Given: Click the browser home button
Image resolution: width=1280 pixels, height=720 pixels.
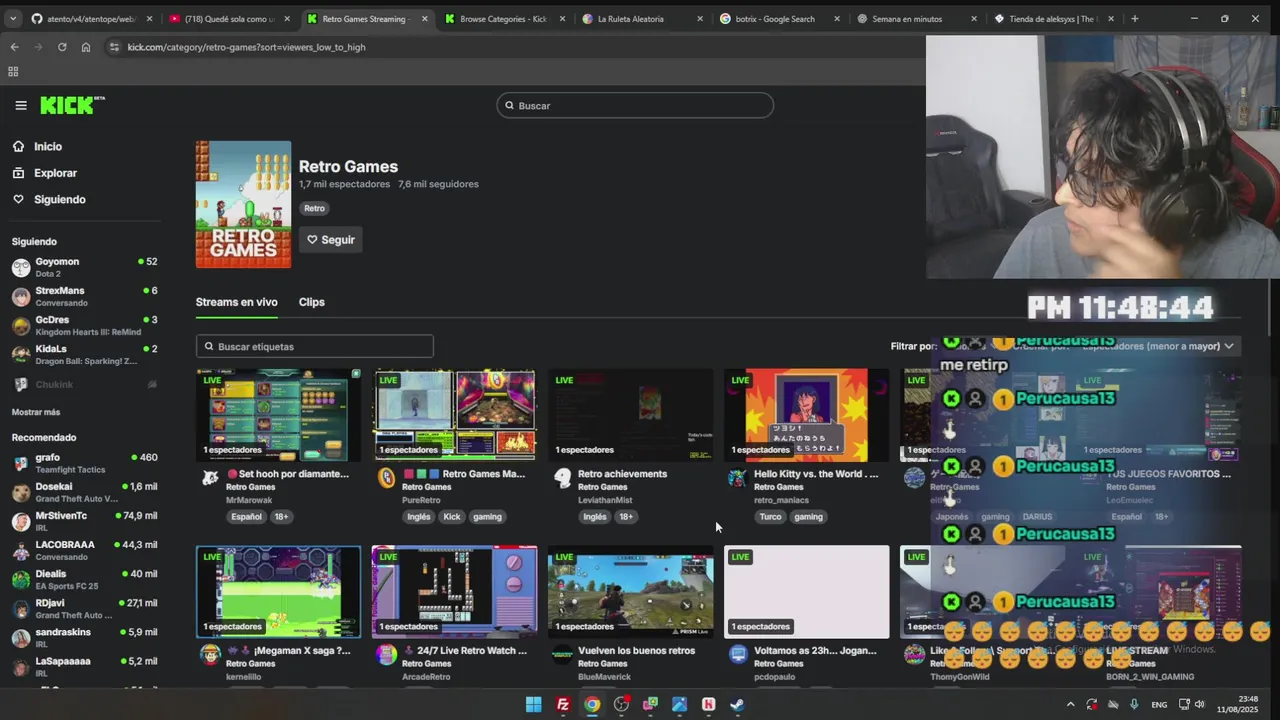Looking at the screenshot, I should click(x=86, y=47).
